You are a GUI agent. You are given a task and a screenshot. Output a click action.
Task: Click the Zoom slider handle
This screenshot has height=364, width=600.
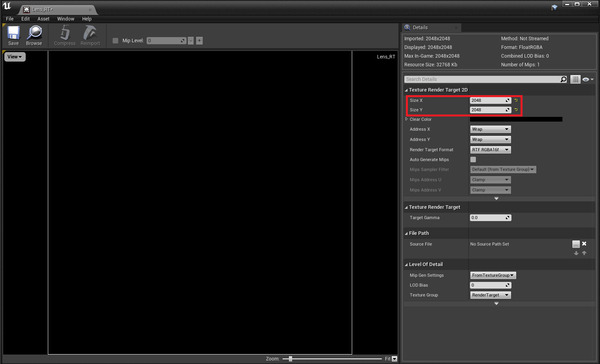pyautogui.click(x=290, y=359)
